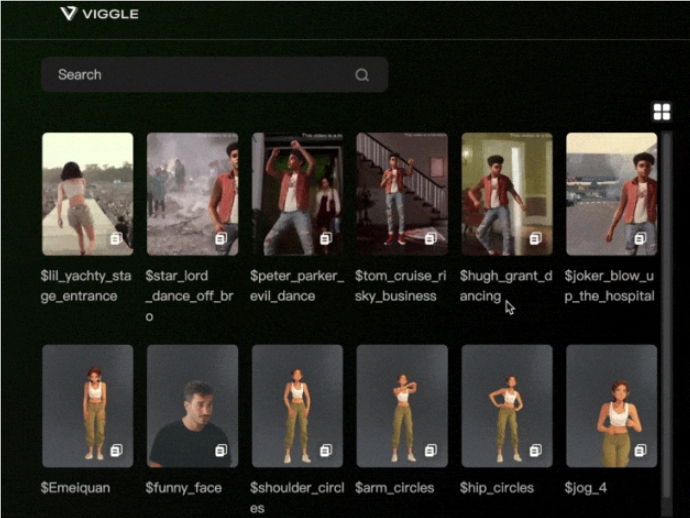This screenshot has height=518, width=690.
Task: Copy icon on $joker_blow_up_the_hospital thumbnail
Action: coord(640,239)
